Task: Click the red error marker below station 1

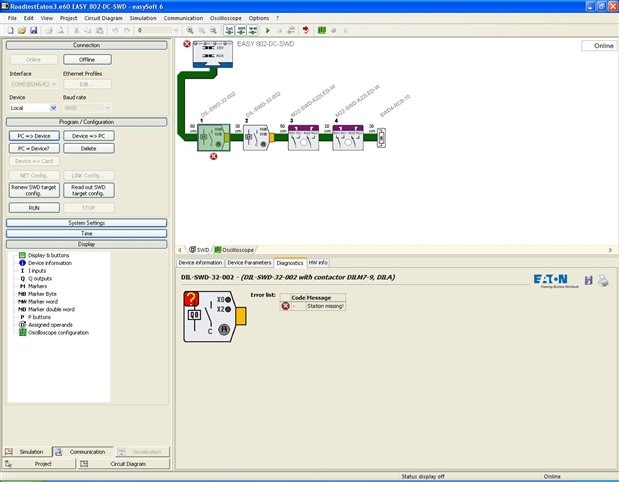Action: (214, 156)
